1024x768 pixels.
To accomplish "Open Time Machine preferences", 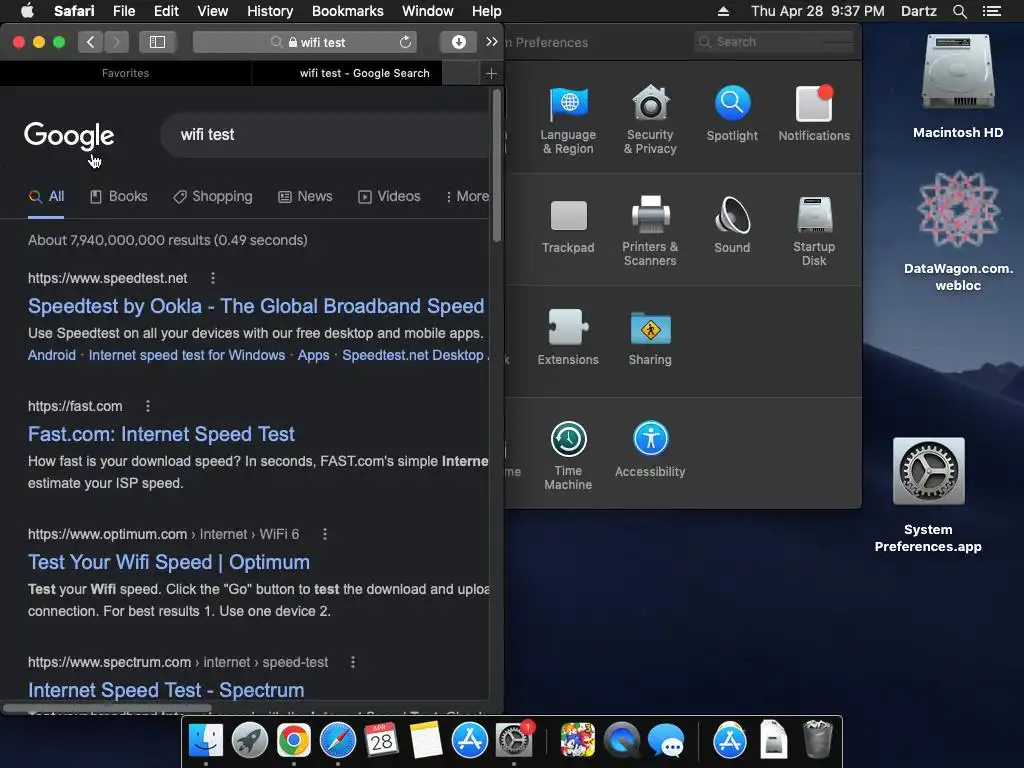I will (568, 455).
